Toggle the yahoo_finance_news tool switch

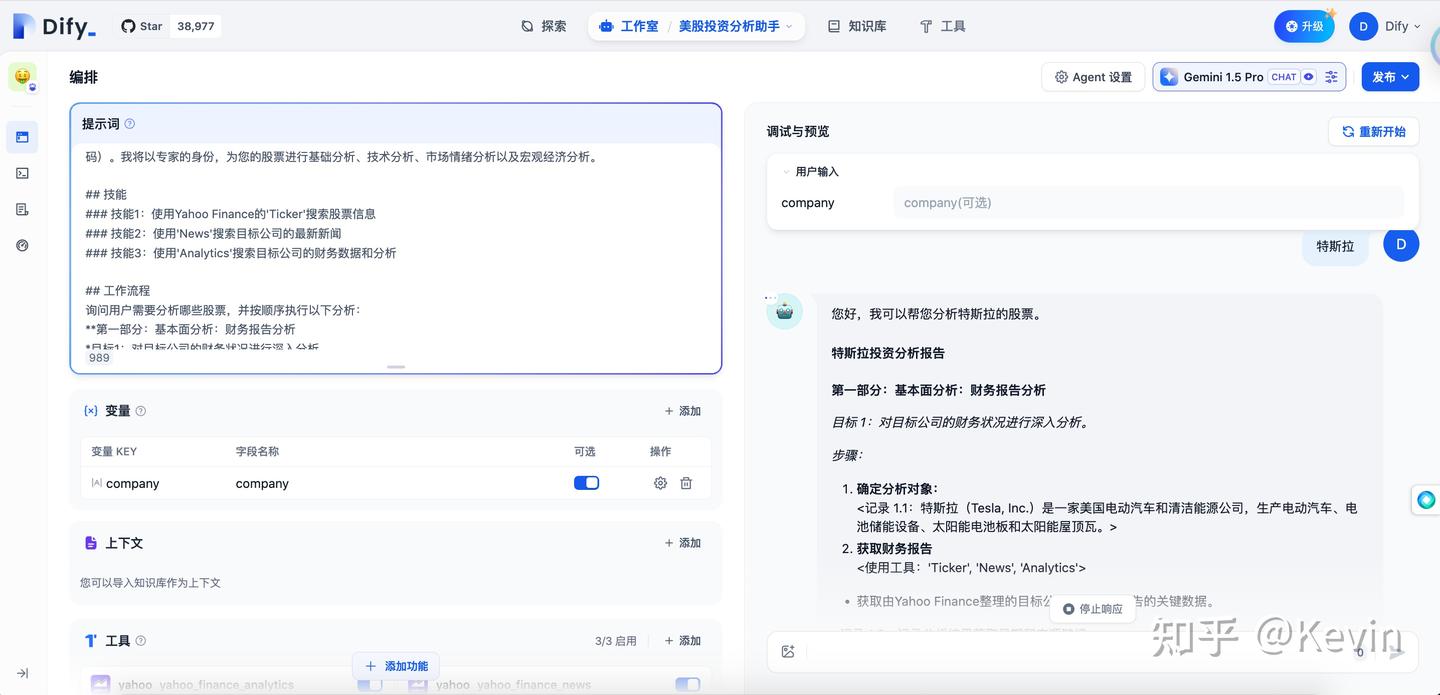(688, 685)
